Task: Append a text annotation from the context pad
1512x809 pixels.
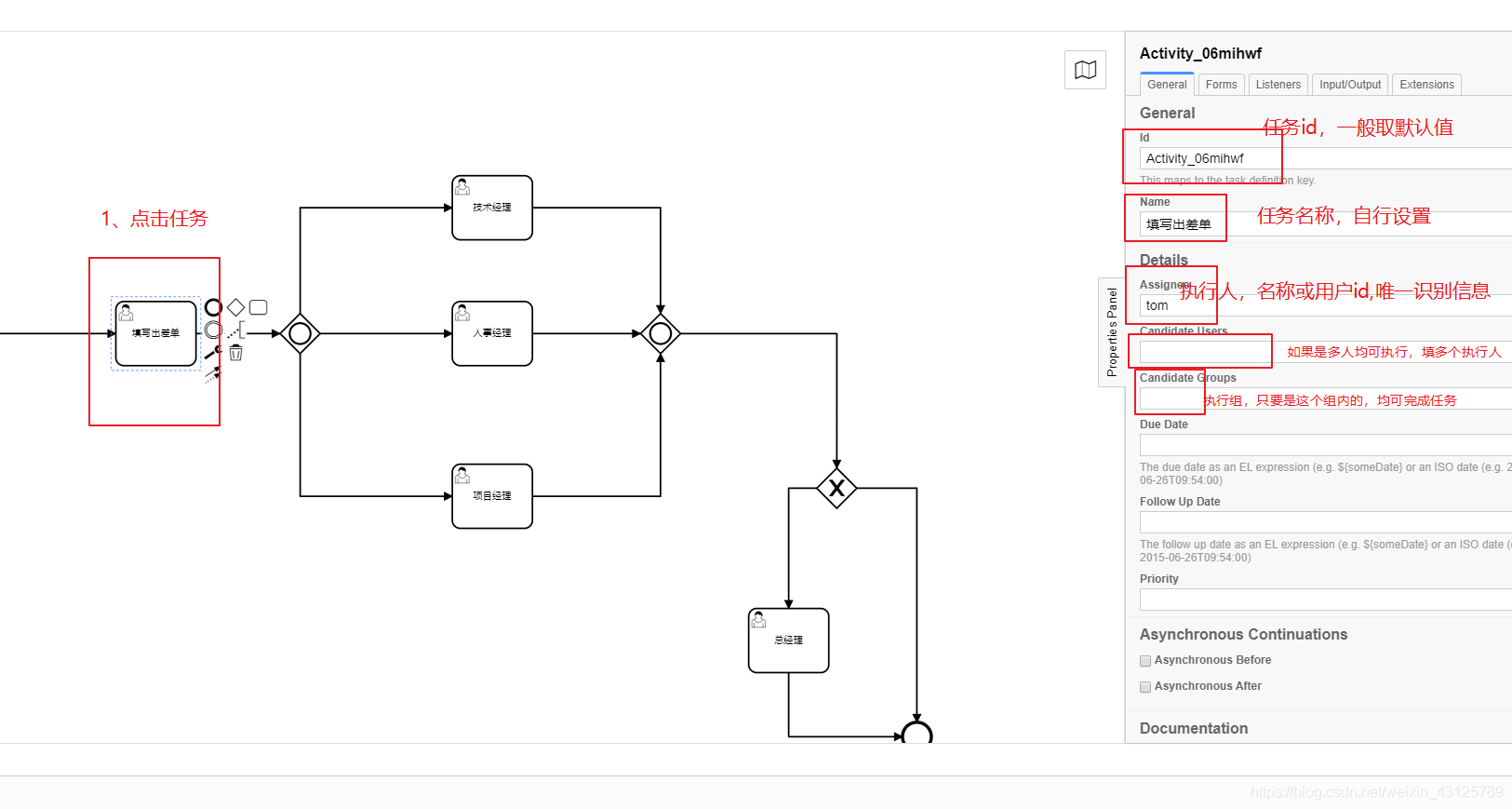Action: click(x=236, y=330)
